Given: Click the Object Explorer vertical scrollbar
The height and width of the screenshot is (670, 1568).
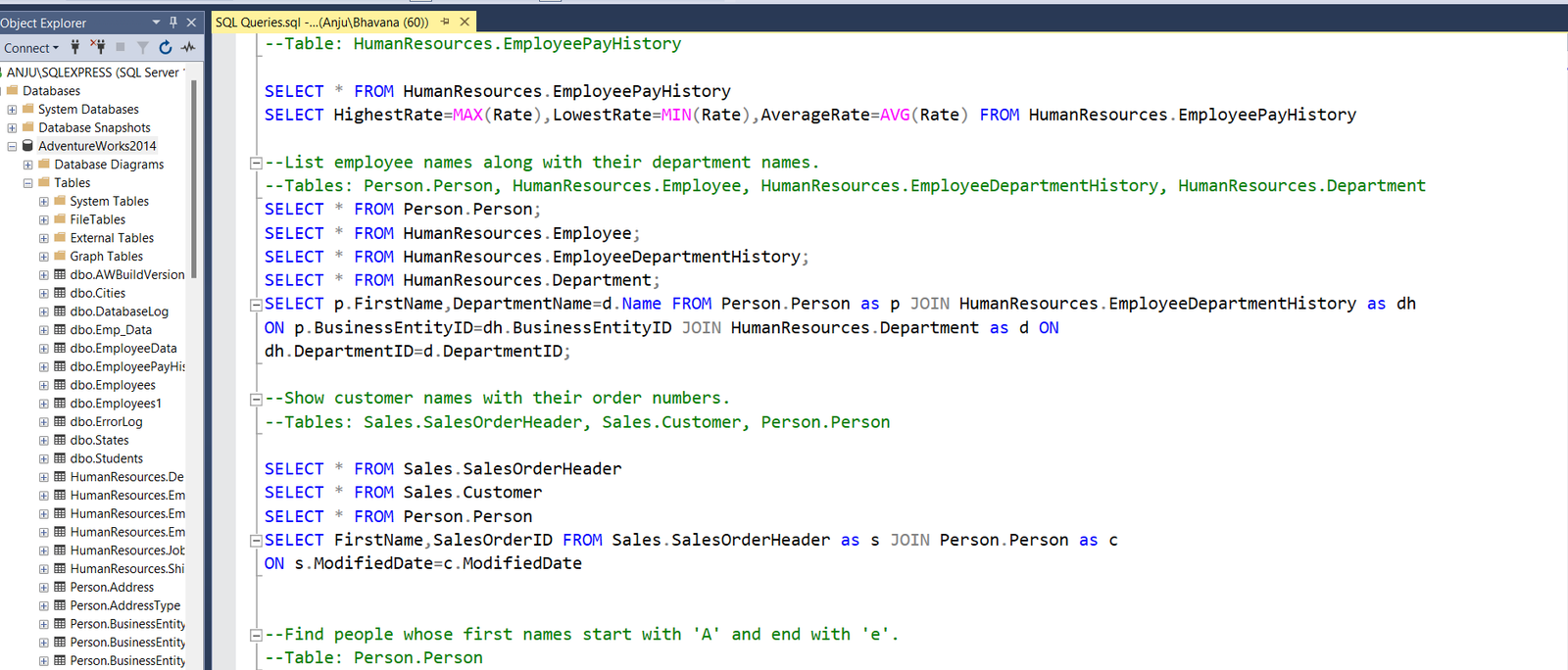Looking at the screenshot, I should point(194,176).
